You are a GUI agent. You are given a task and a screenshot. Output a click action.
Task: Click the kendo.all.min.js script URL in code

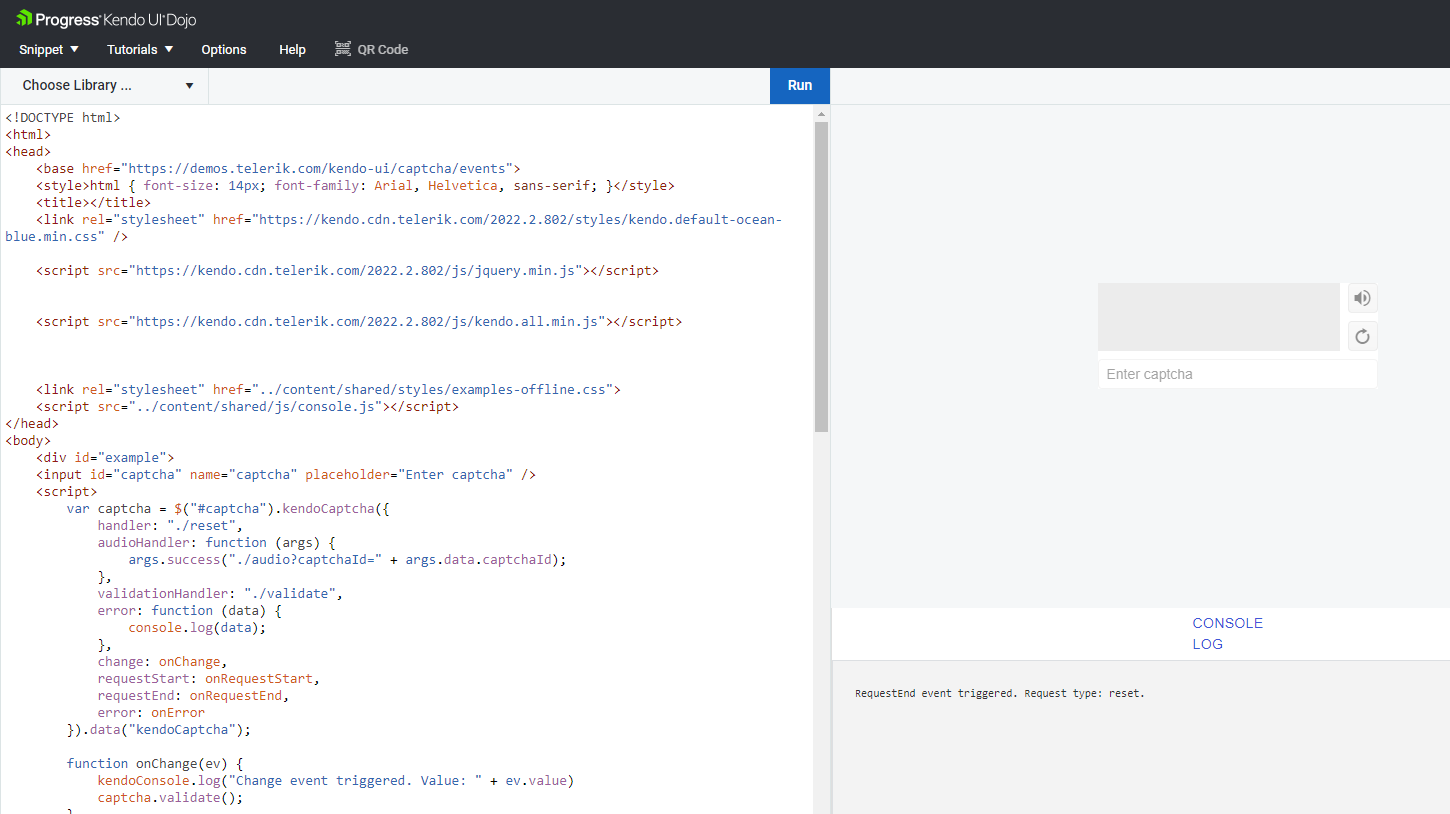point(366,321)
